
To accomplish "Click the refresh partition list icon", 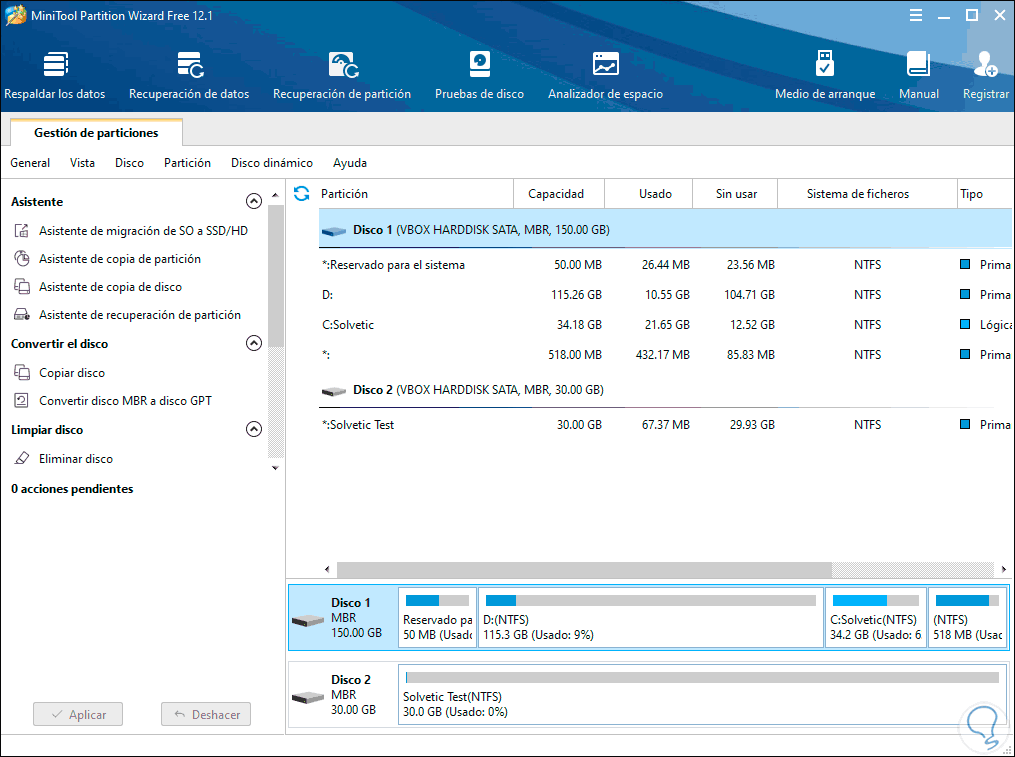I will [301, 193].
